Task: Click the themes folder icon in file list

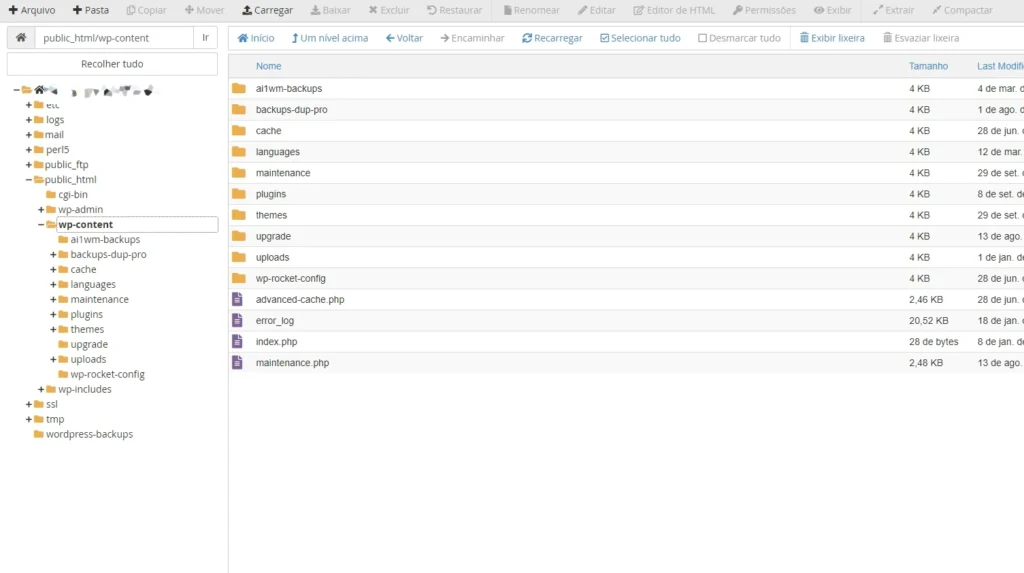Action: click(x=239, y=215)
